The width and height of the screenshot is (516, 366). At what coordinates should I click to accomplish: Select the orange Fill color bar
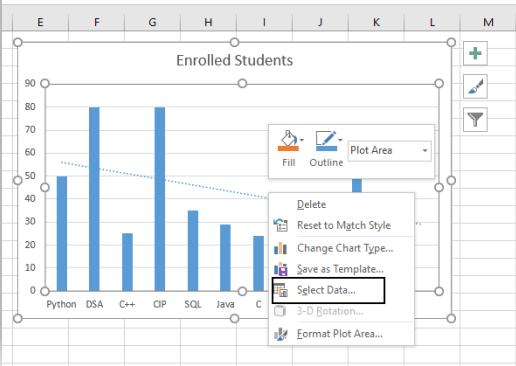[x=288, y=149]
